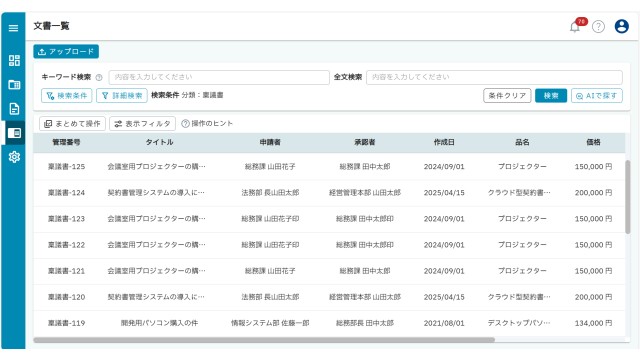Sort by 作成日 column header
The width and height of the screenshot is (640, 360).
point(444,142)
